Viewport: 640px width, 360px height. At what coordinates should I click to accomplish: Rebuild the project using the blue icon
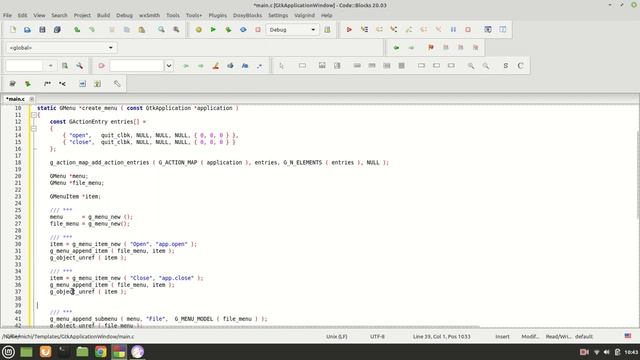[243, 29]
